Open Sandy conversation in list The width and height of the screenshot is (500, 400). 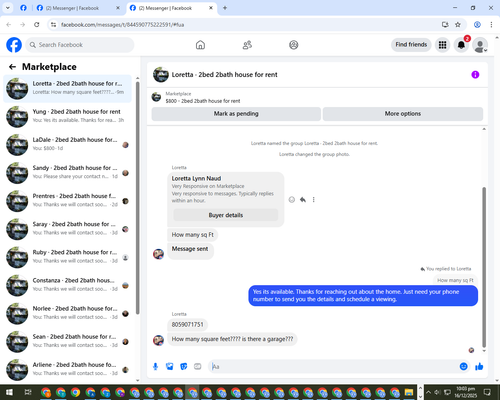click(67, 173)
